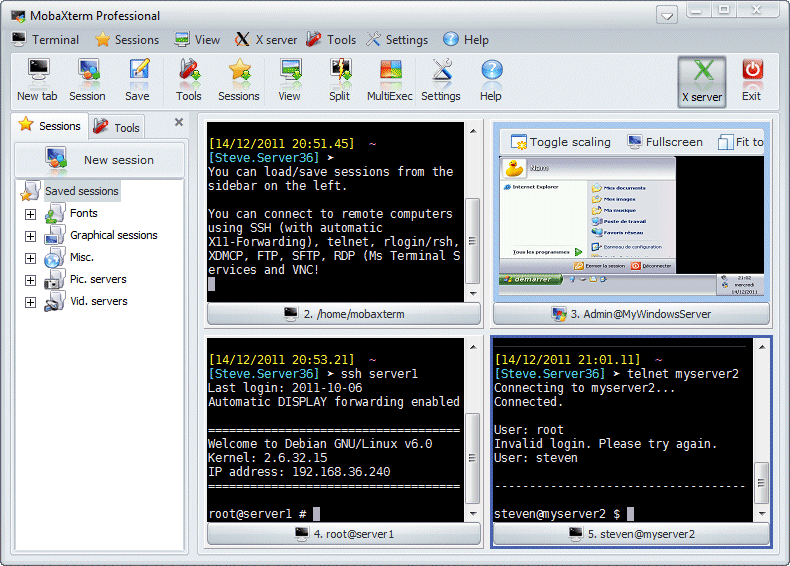Open the Session toolbar icon
The height and width of the screenshot is (566, 790).
[x=87, y=80]
